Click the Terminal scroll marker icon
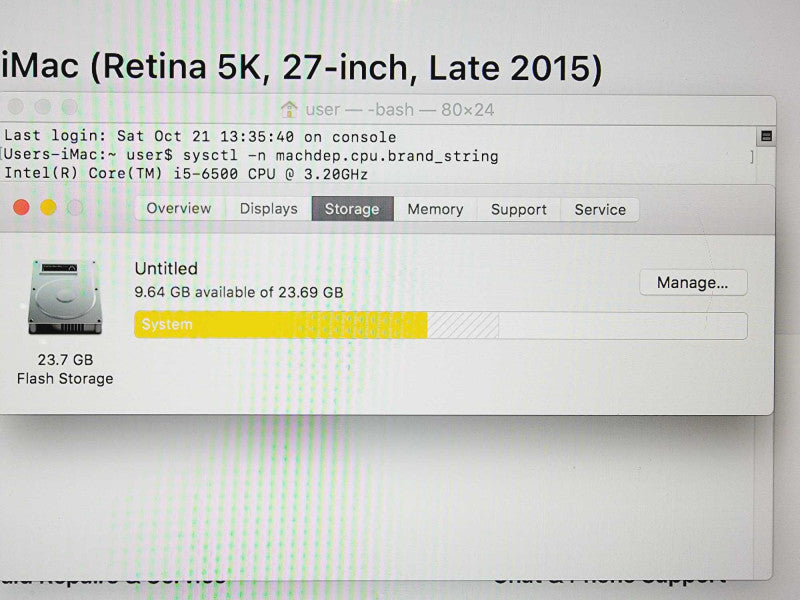This screenshot has width=800, height=600. coord(766,136)
